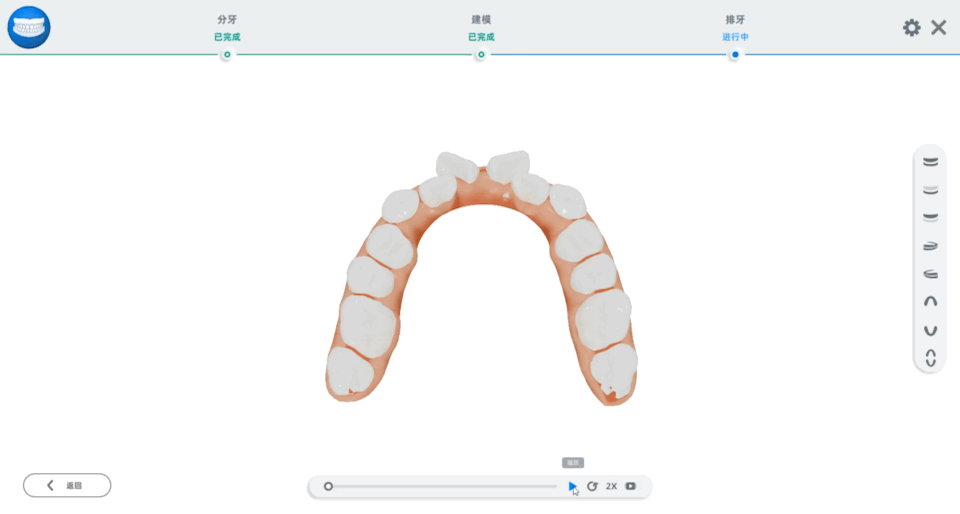Click the third jaw view icon with faded bottom

930,216
